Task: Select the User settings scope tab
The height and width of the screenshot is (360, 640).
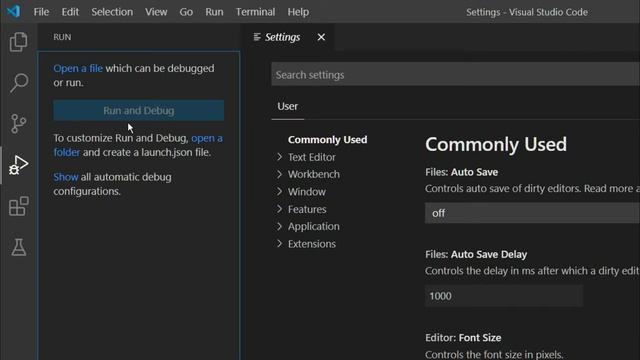Action: tap(287, 106)
